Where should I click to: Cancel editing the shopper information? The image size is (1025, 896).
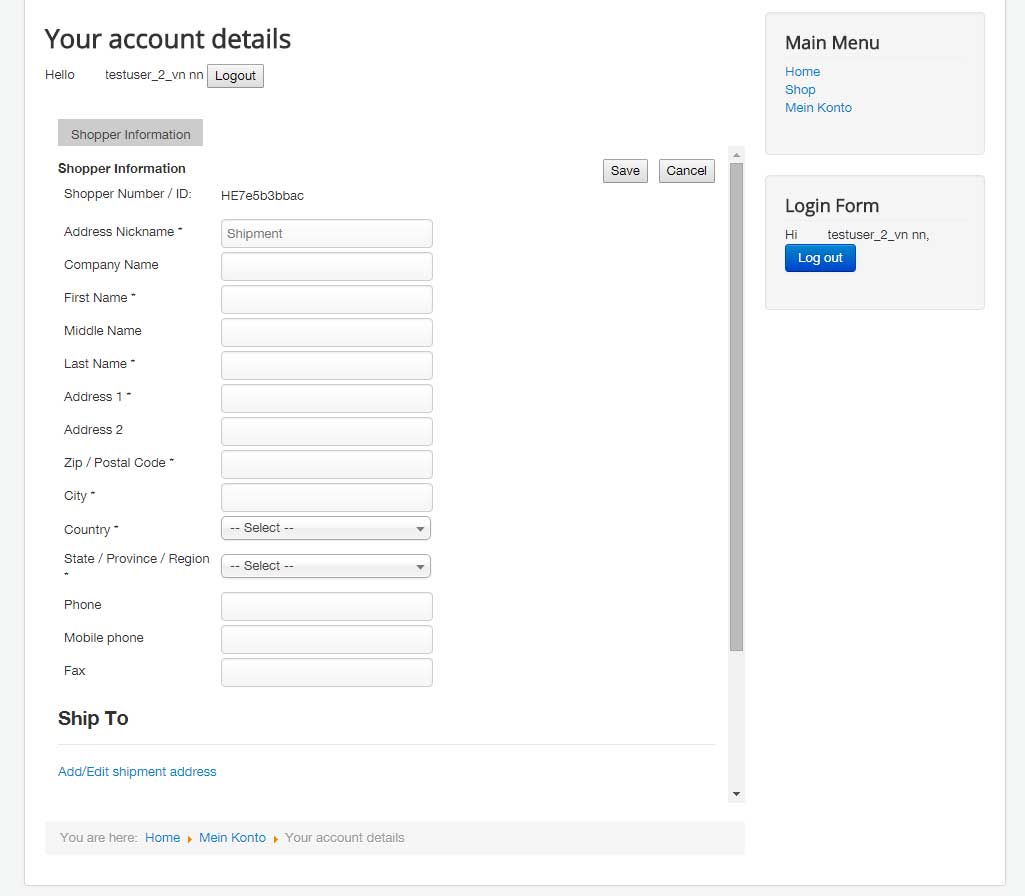coord(686,171)
